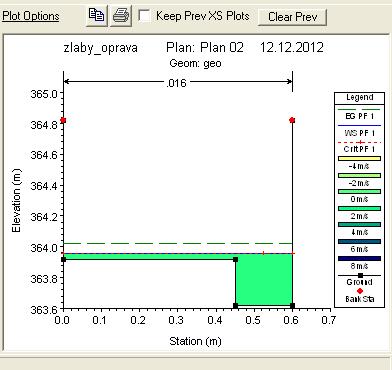Click the Station (m) axis label
The height and width of the screenshot is (370, 392).
point(195,341)
